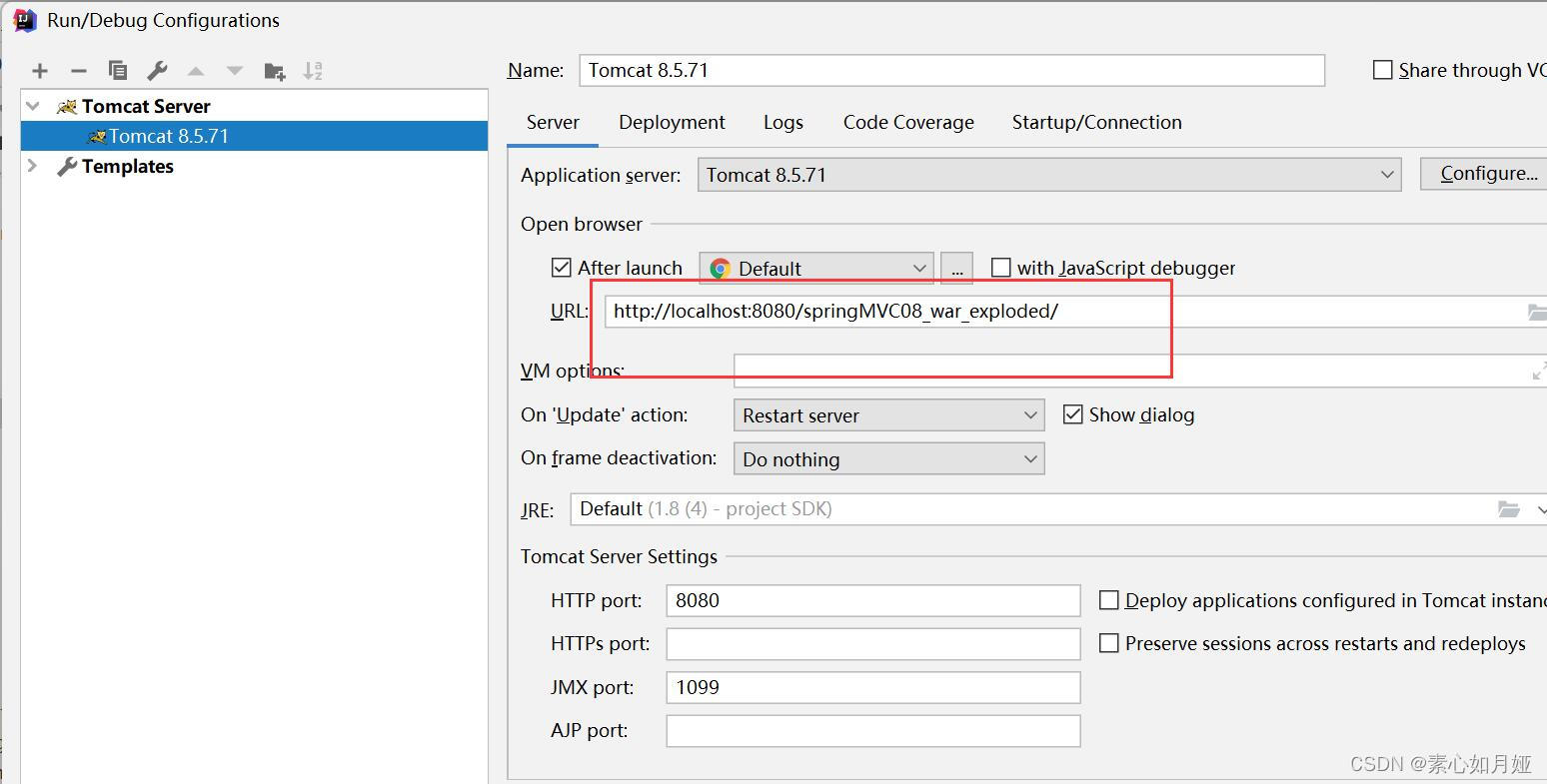Image resolution: width=1547 pixels, height=784 pixels.
Task: Open the Default browser dropdown
Action: click(x=816, y=269)
